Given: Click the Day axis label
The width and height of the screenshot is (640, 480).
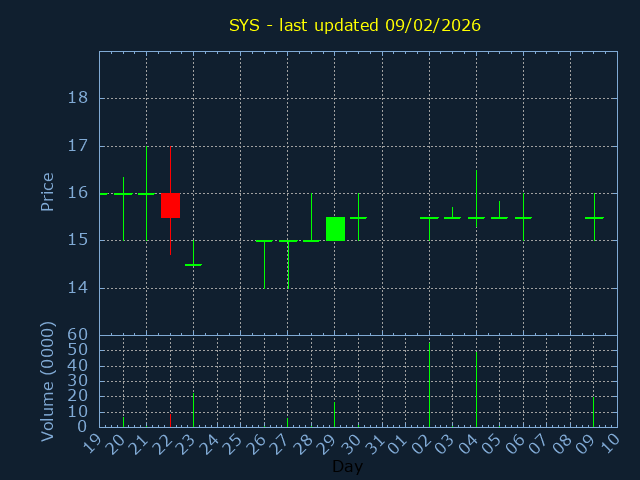Looking at the screenshot, I should pyautogui.click(x=347, y=467).
